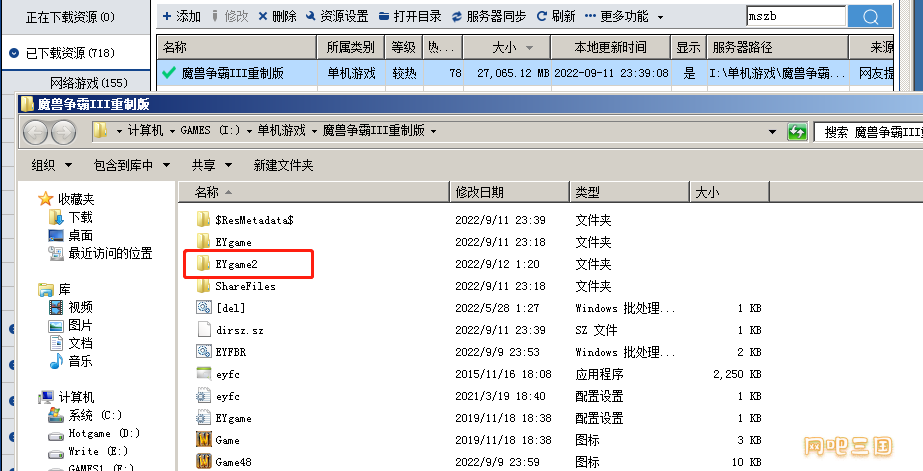Click the mszb search input field
Image resolution: width=923 pixels, height=471 pixels.
point(796,16)
